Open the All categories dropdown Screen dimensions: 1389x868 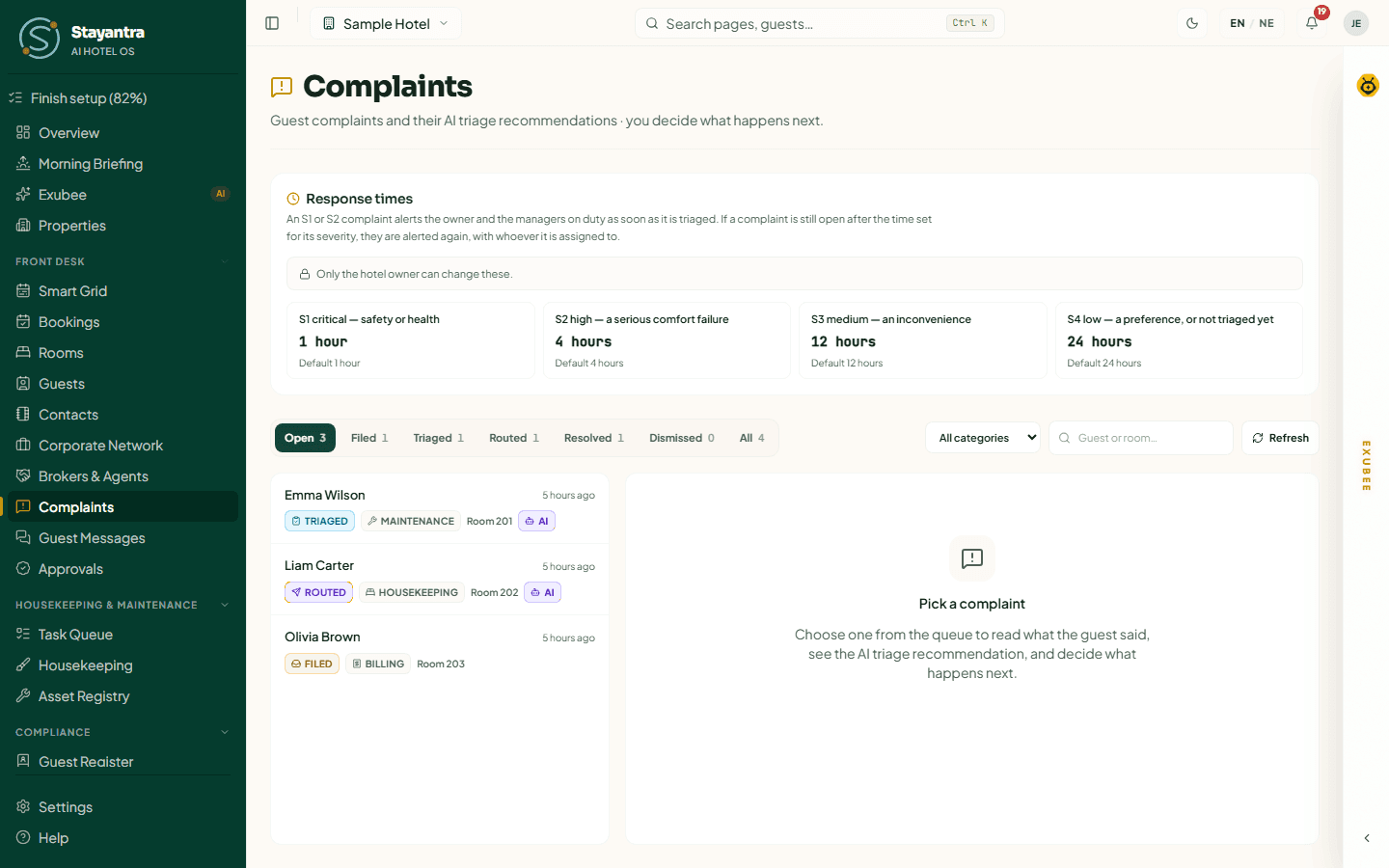tap(983, 438)
